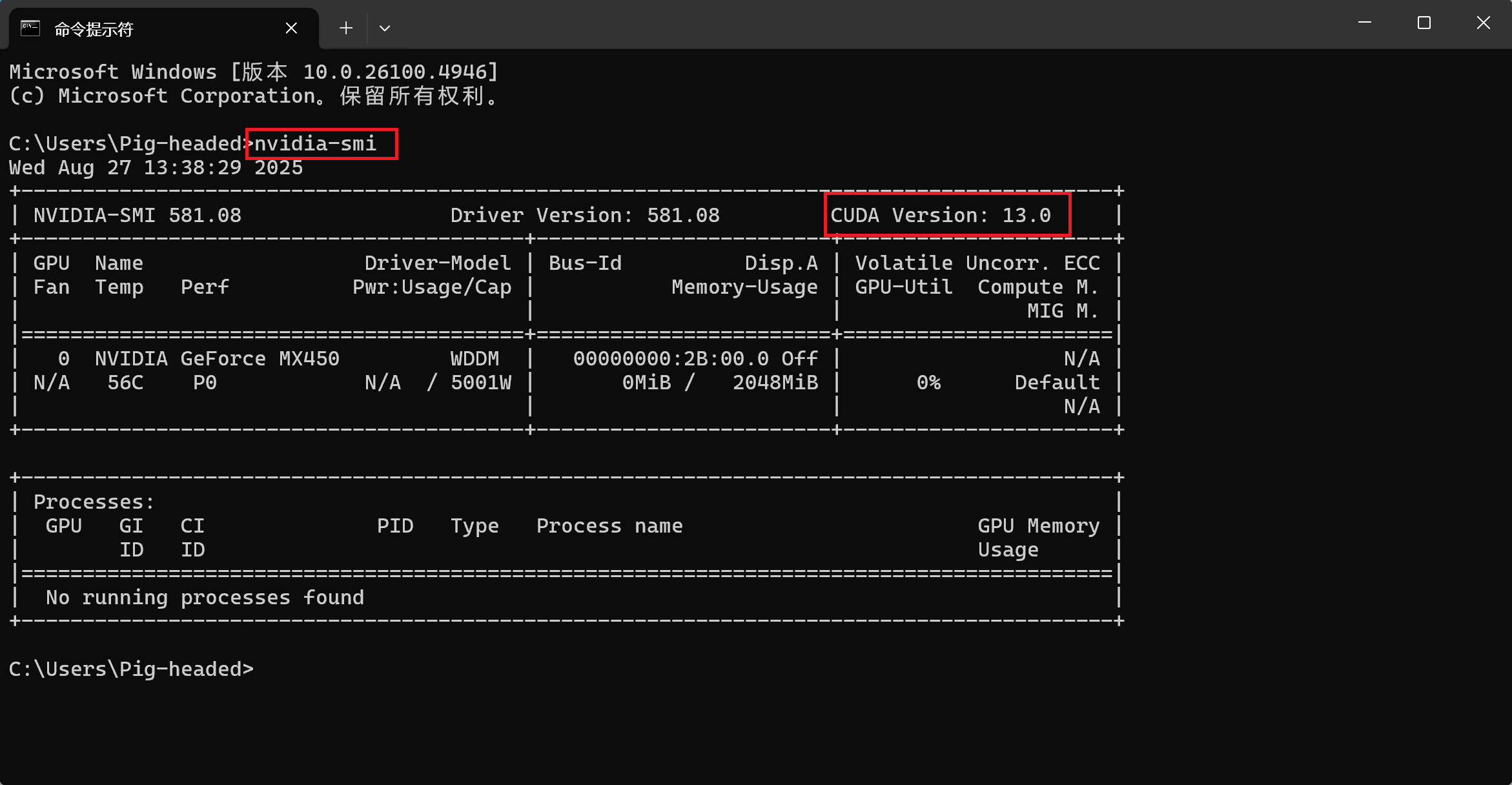This screenshot has height=785, width=1512.
Task: Click the NVIDIA GeForce MX450 name
Action: click(x=217, y=358)
